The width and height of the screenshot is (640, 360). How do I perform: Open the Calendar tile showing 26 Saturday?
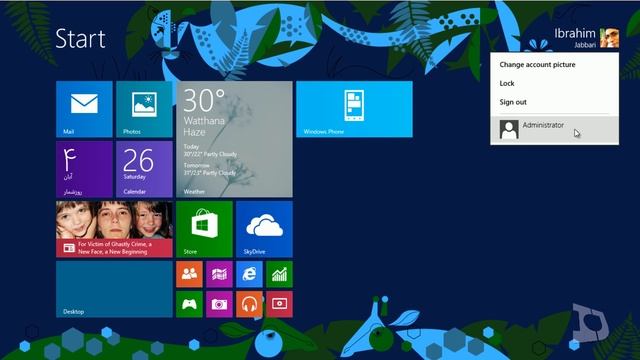(144, 169)
